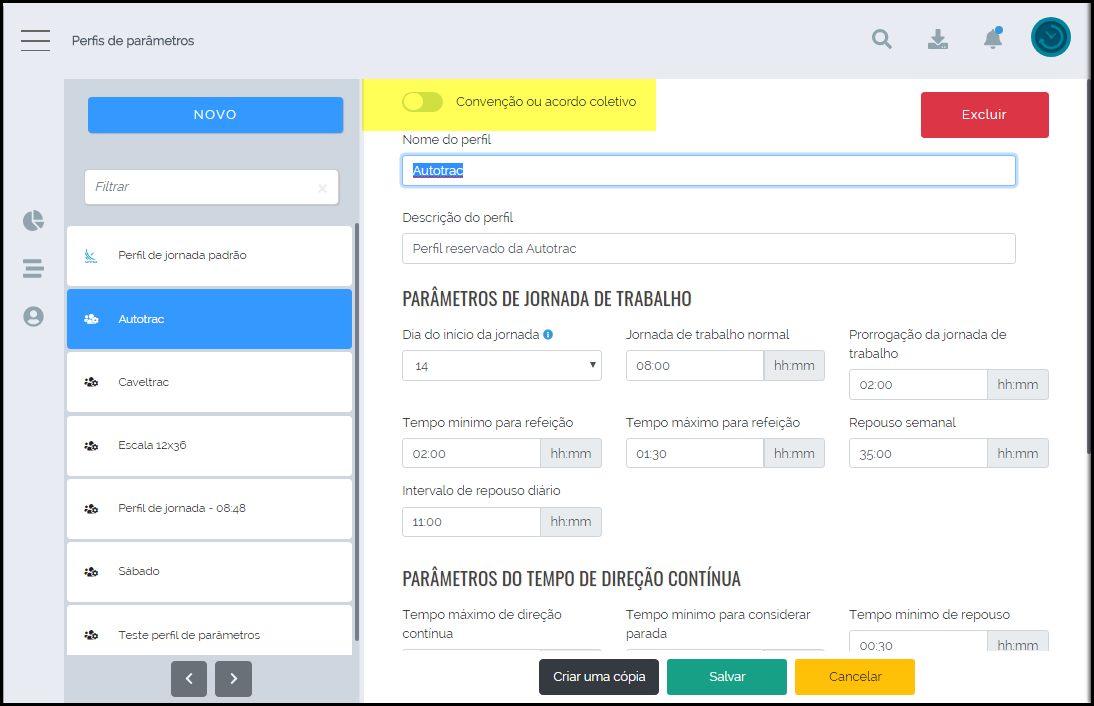The height and width of the screenshot is (706, 1094).
Task: Click the Cancelar button
Action: 855,677
